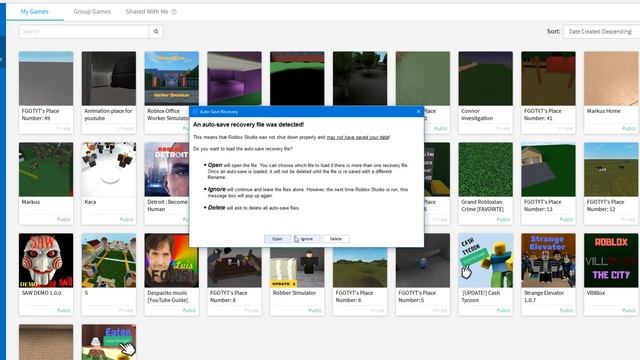
Task: Select FGOTYT's Place Number: 41 thumbnail
Action: pyautogui.click(x=549, y=78)
